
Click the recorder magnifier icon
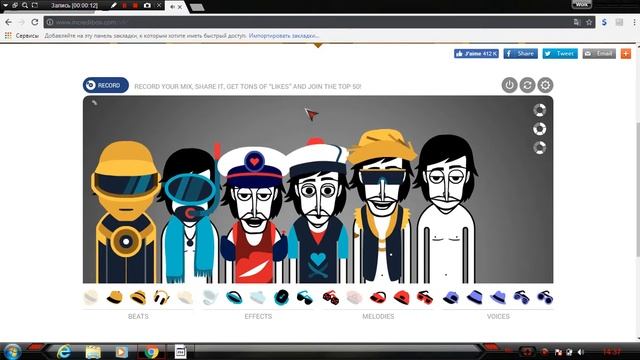point(25,5)
